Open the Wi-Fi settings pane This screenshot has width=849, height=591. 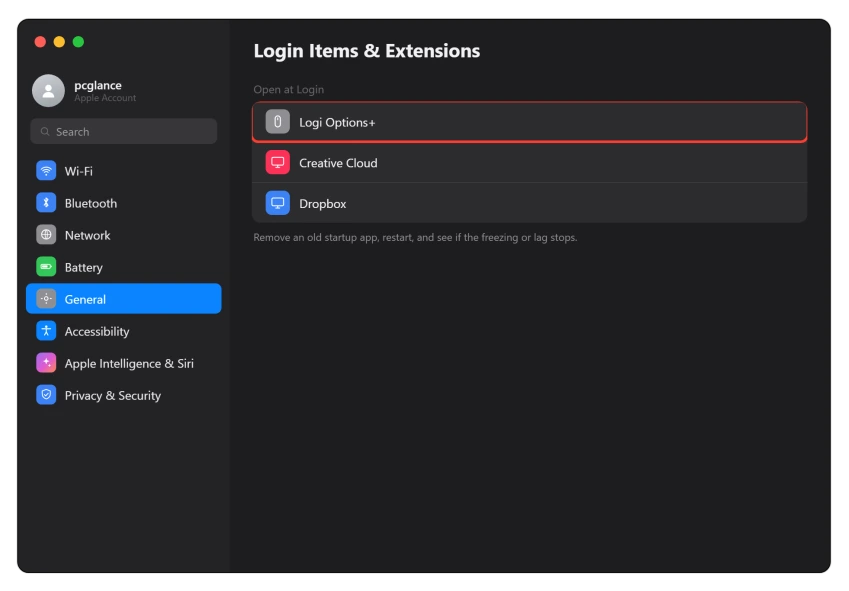(x=123, y=171)
